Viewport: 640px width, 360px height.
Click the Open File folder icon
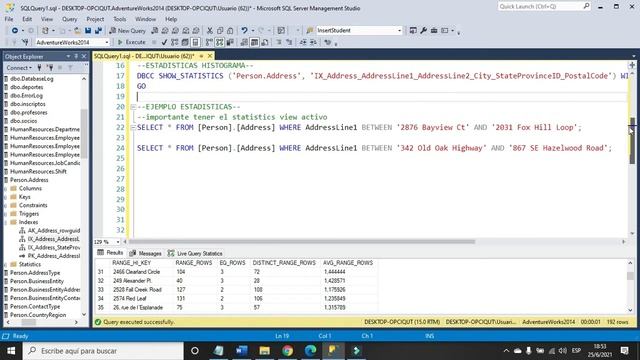click(77, 31)
